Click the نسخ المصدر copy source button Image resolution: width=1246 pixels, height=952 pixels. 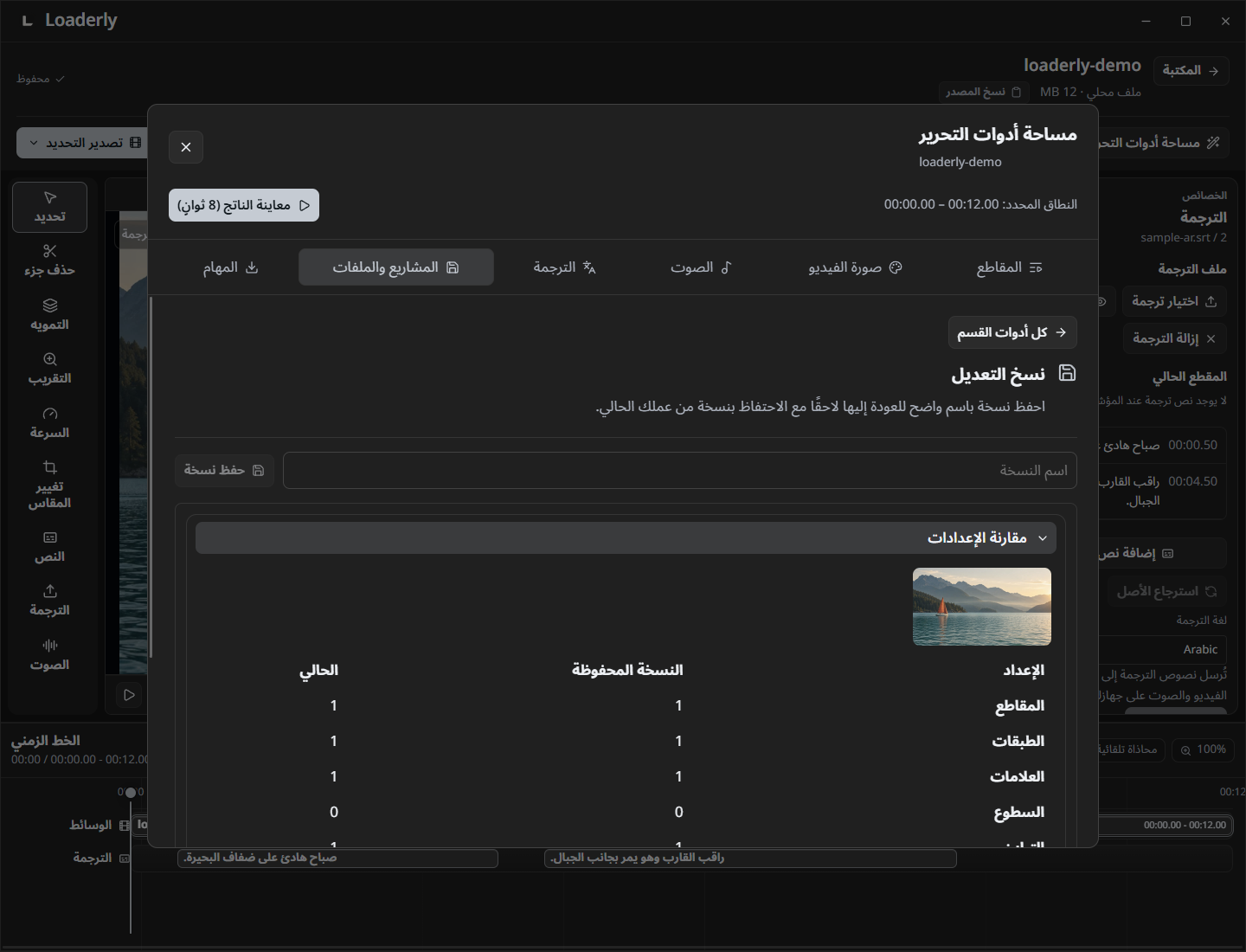click(984, 92)
